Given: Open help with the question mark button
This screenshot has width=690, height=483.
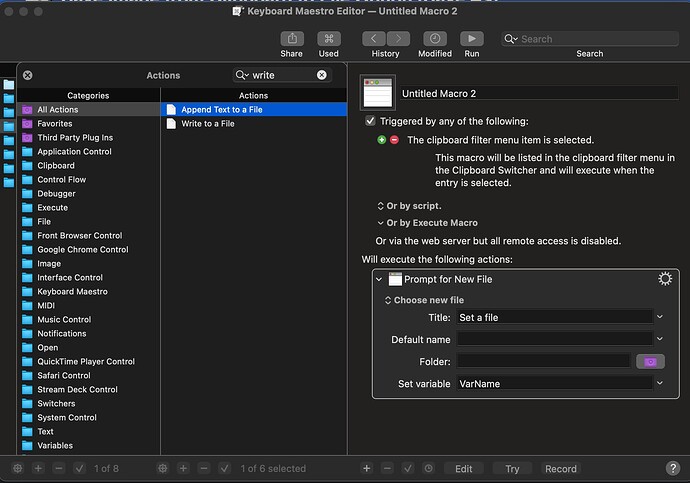Looking at the screenshot, I should (x=672, y=468).
